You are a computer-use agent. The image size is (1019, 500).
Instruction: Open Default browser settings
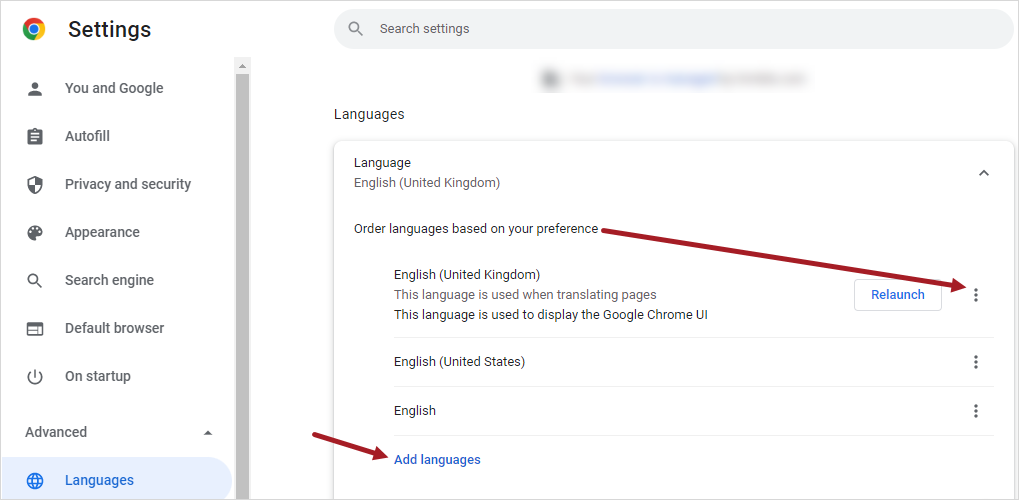click(116, 329)
